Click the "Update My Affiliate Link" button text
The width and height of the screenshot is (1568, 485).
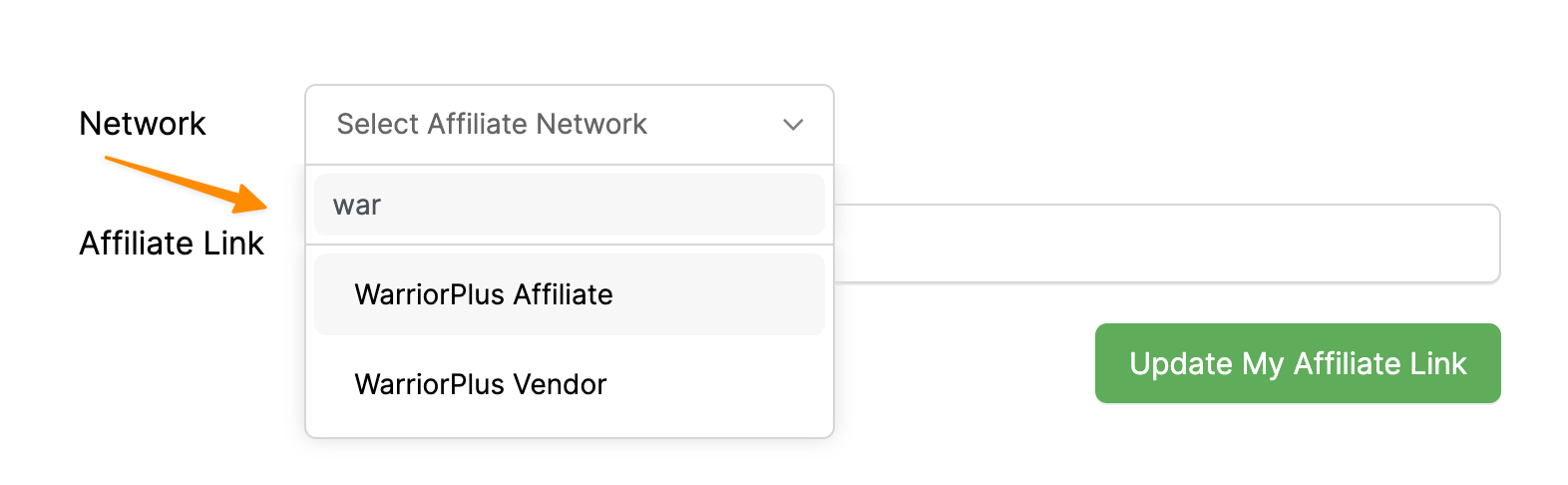[1297, 363]
